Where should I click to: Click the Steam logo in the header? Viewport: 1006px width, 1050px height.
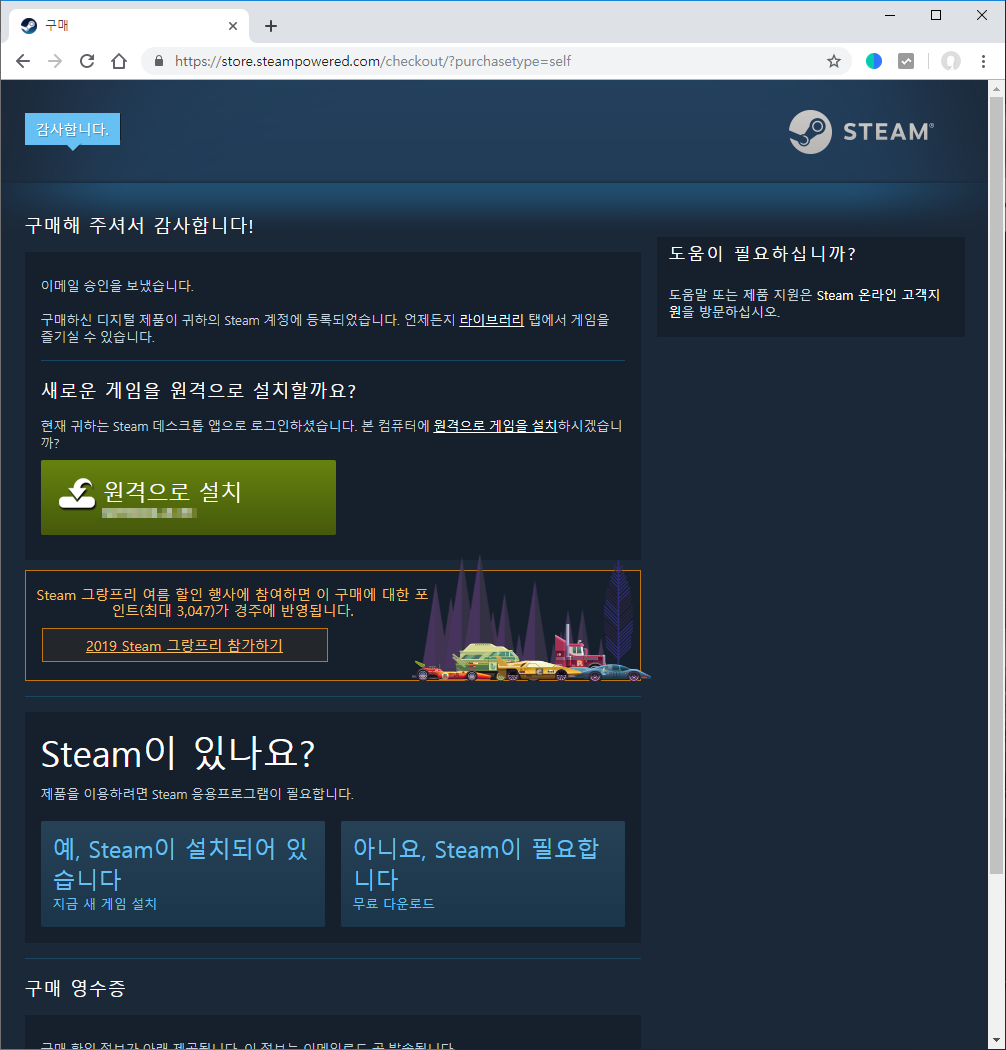(x=861, y=132)
